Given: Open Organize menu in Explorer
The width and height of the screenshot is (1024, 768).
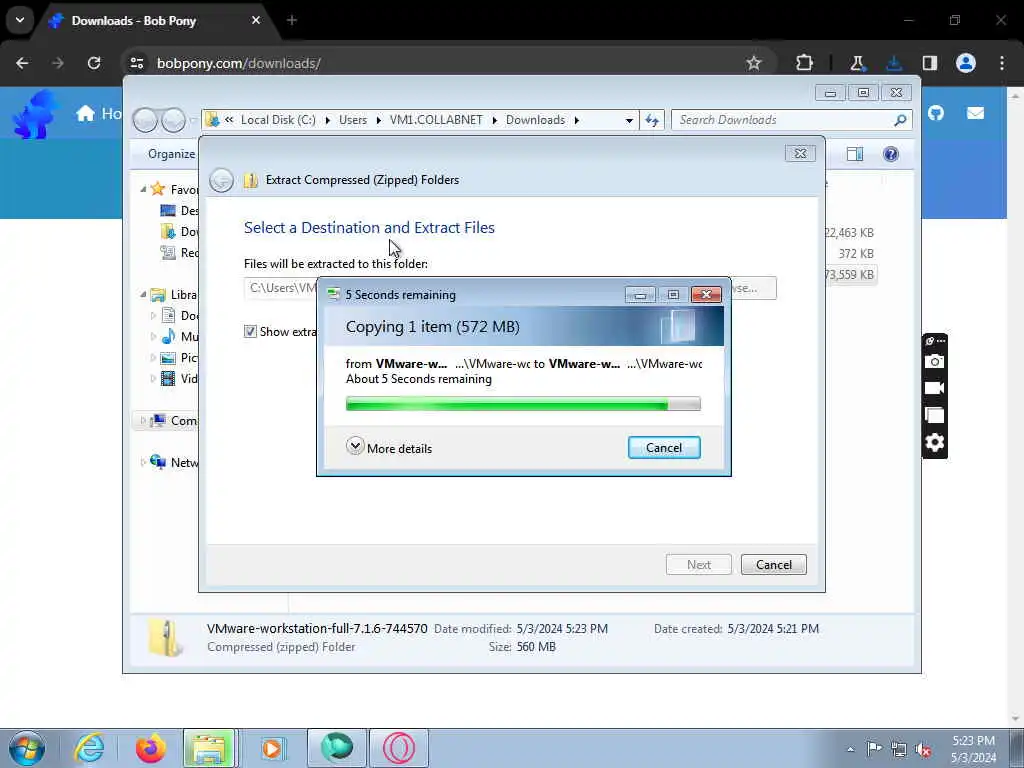Looking at the screenshot, I should click(171, 153).
